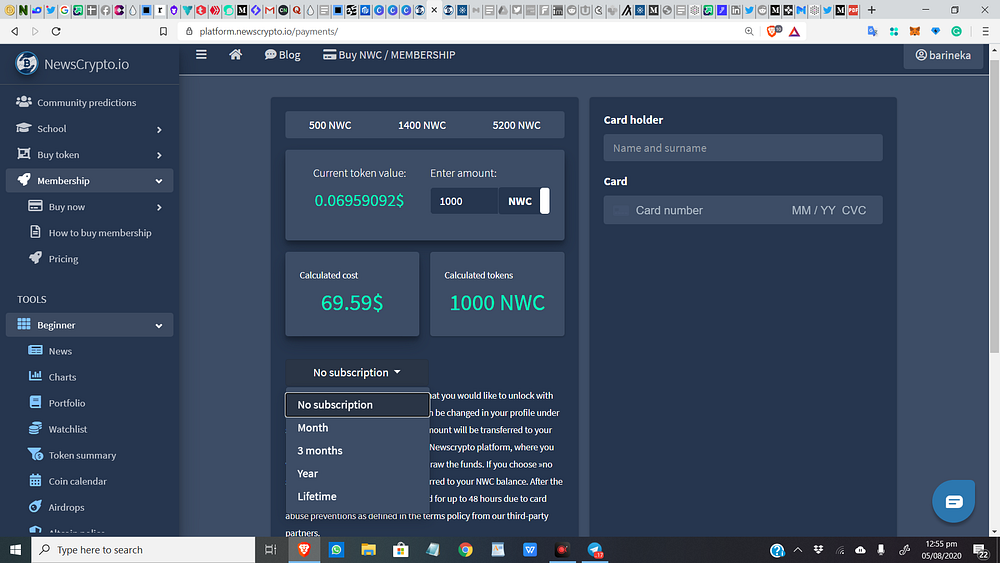Click the Name and surname field
The width and height of the screenshot is (1000, 563).
[x=743, y=148]
